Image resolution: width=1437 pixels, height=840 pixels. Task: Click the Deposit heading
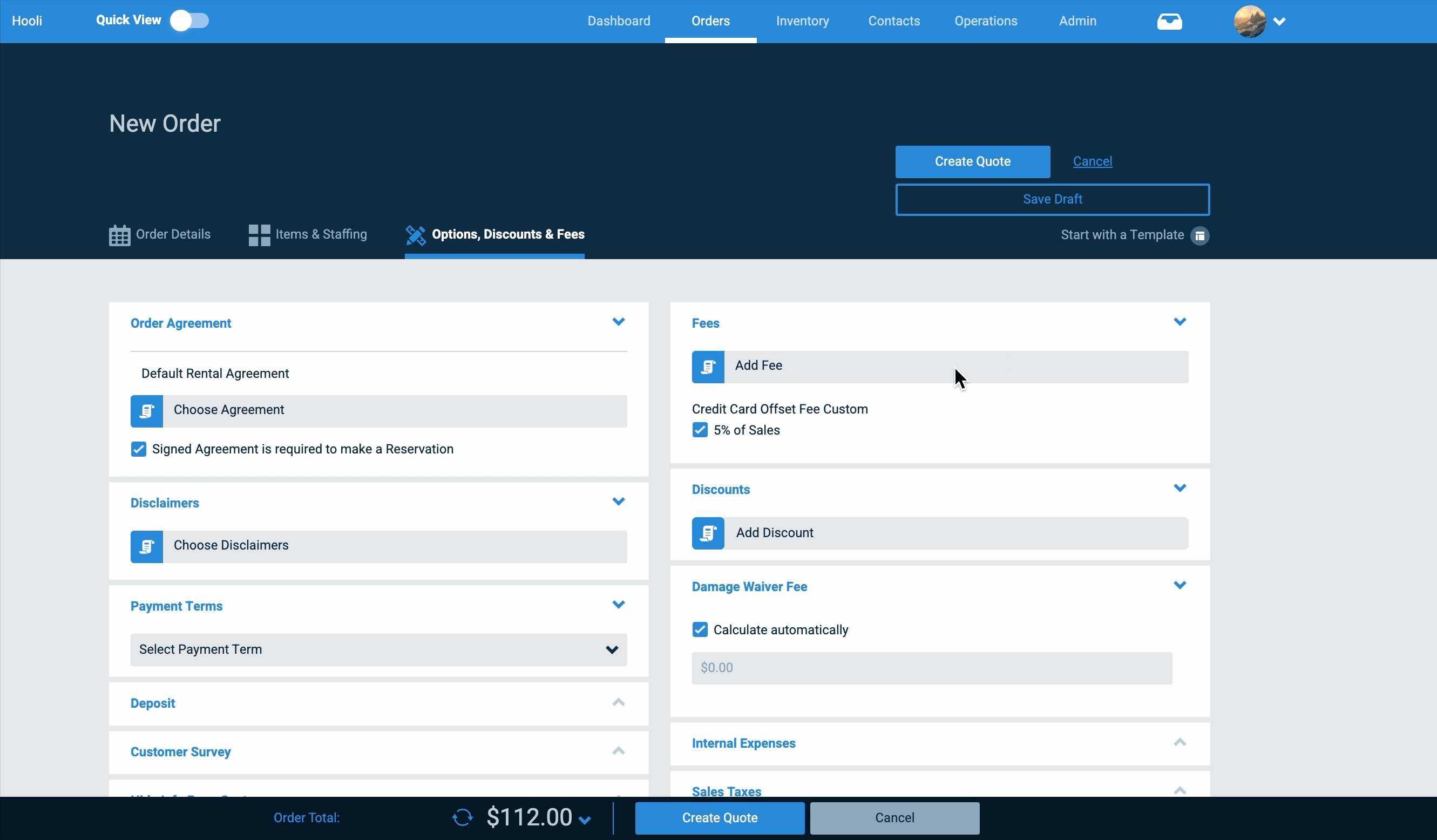(153, 704)
